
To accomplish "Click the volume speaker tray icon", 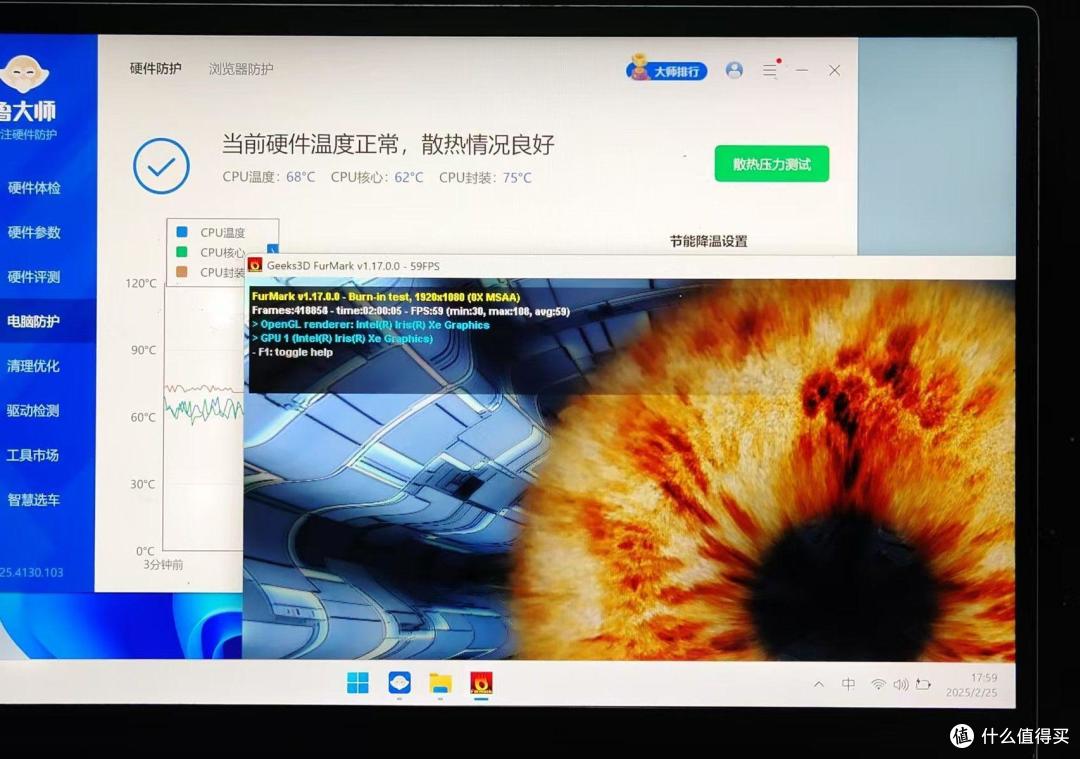I will [x=901, y=685].
